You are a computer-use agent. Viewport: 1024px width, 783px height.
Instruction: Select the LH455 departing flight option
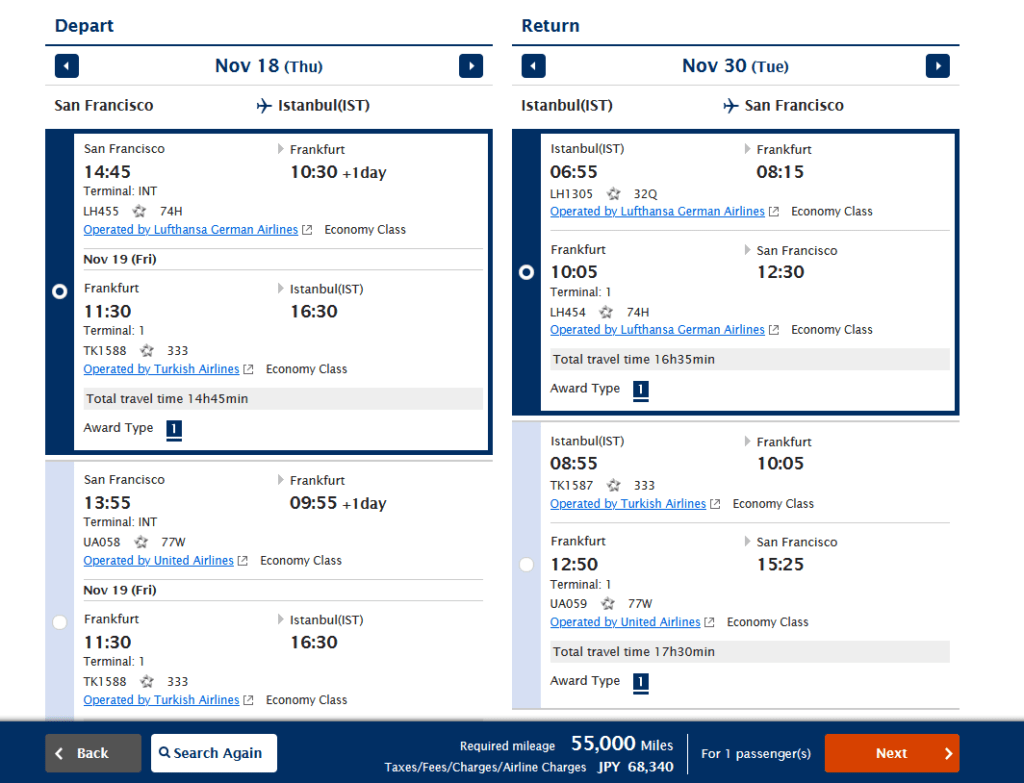59,291
